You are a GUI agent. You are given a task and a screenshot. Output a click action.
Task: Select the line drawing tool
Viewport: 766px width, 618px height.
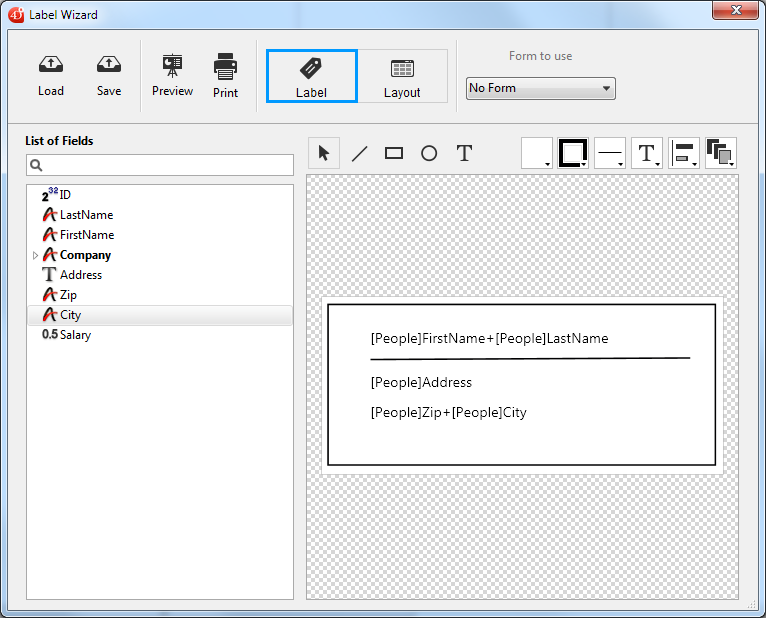pos(359,153)
